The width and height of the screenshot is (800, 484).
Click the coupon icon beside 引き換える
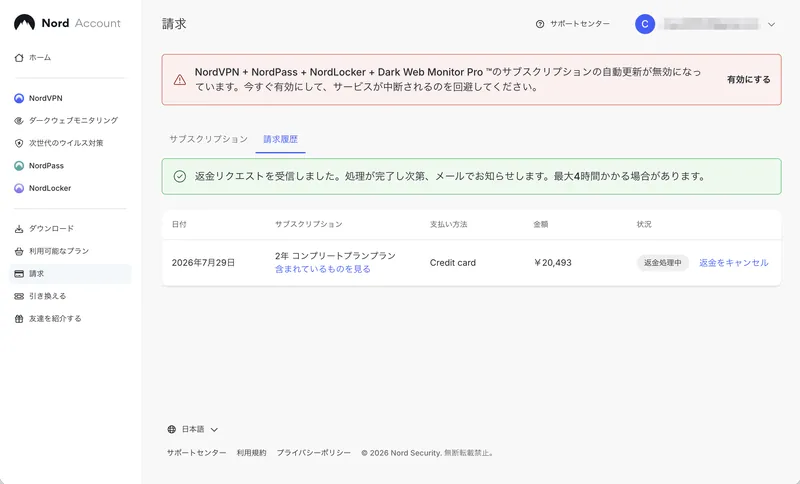pyautogui.click(x=19, y=296)
